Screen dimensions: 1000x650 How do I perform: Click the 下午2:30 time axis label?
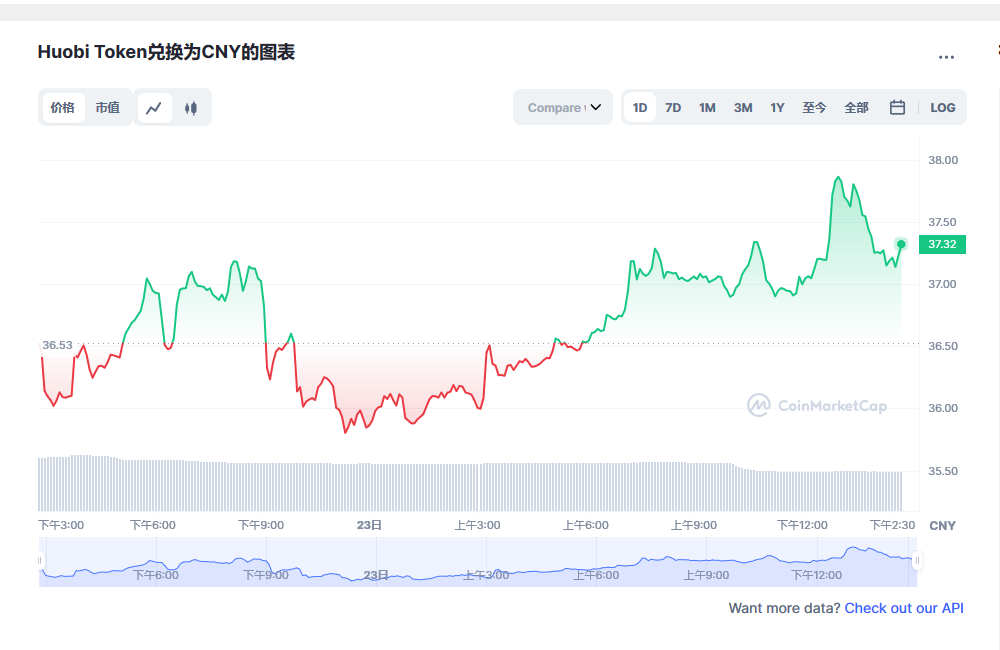[892, 525]
